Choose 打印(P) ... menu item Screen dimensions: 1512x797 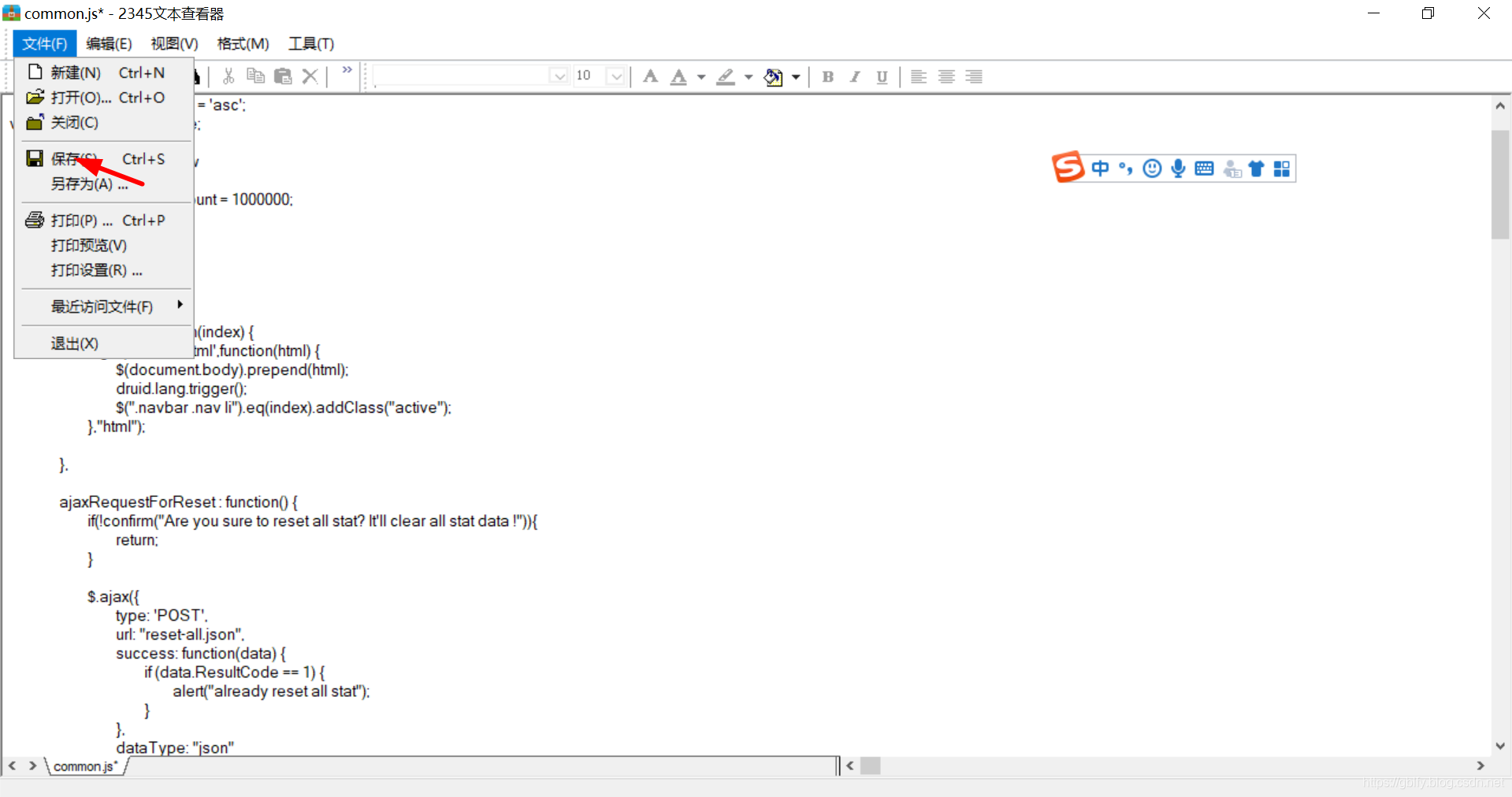click(x=104, y=221)
